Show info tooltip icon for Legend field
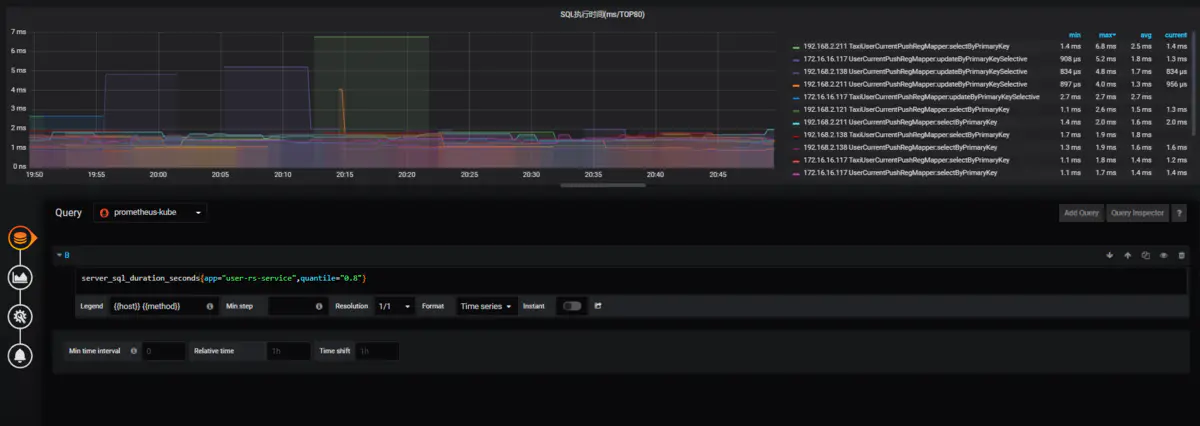This screenshot has height=426, width=1200. tap(210, 306)
